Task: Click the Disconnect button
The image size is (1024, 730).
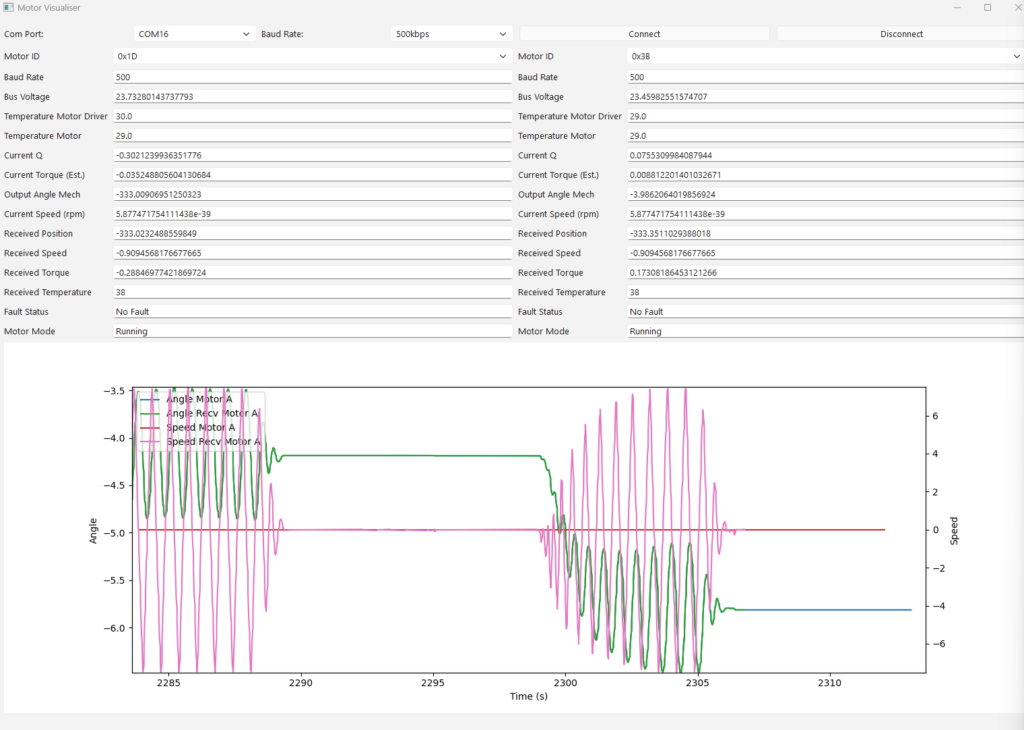Action: pyautogui.click(x=900, y=34)
